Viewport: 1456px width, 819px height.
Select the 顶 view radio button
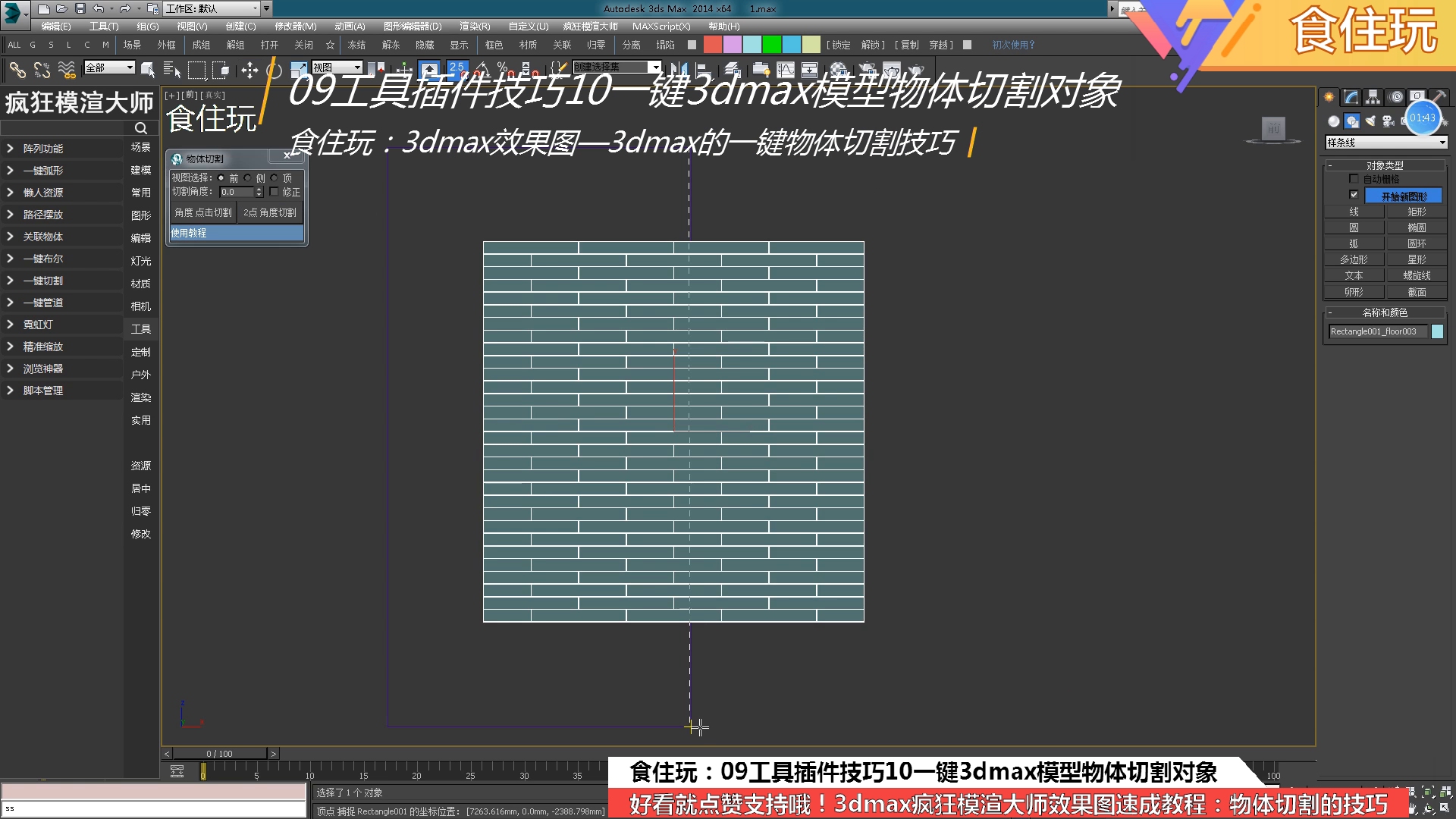(x=275, y=178)
